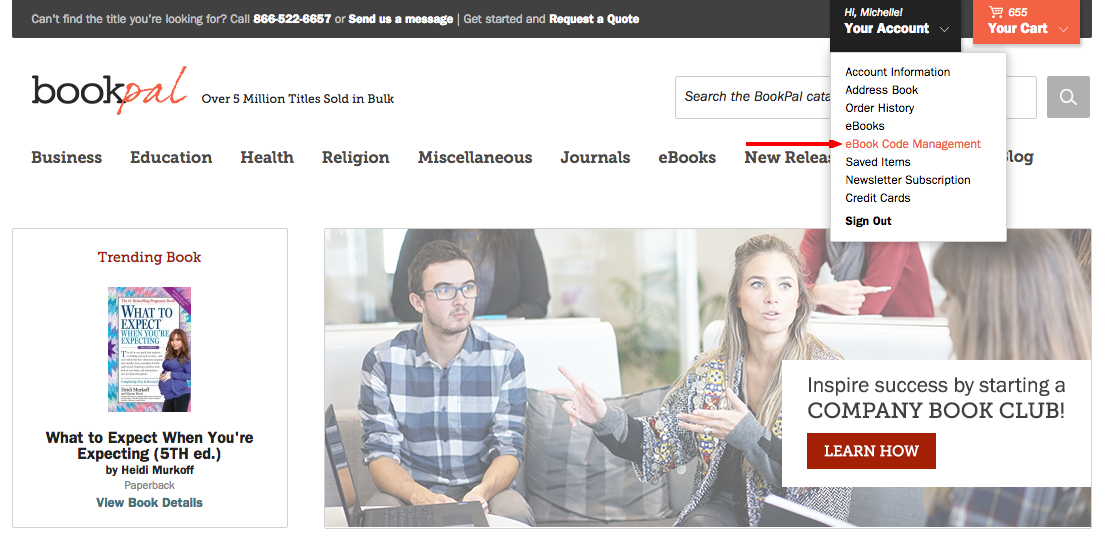Open Newsletter Subscription menu entry
Image resolution: width=1108 pixels, height=549 pixels.
908,180
